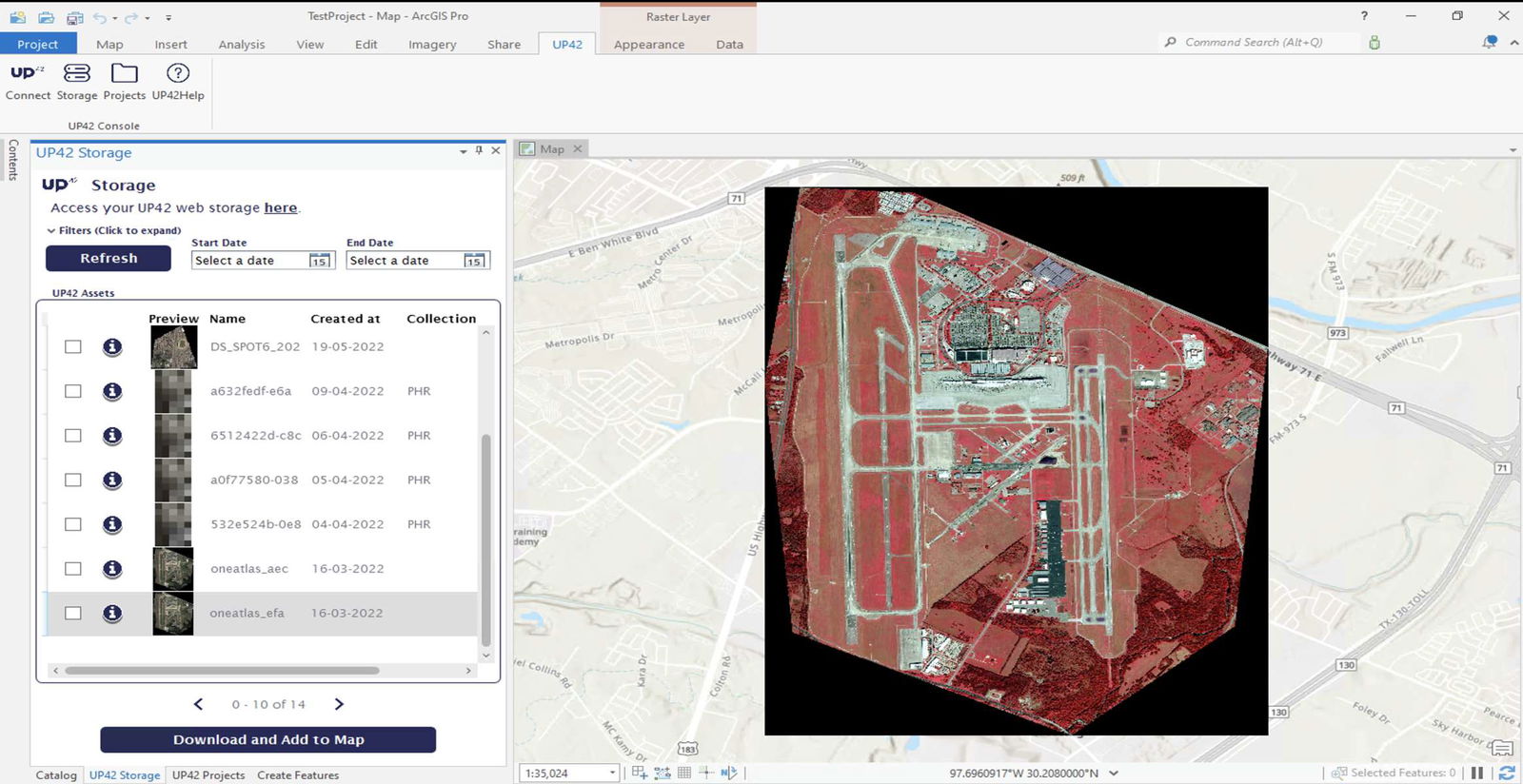Click the Undo arrow icon
1523x784 pixels.
pos(100,17)
